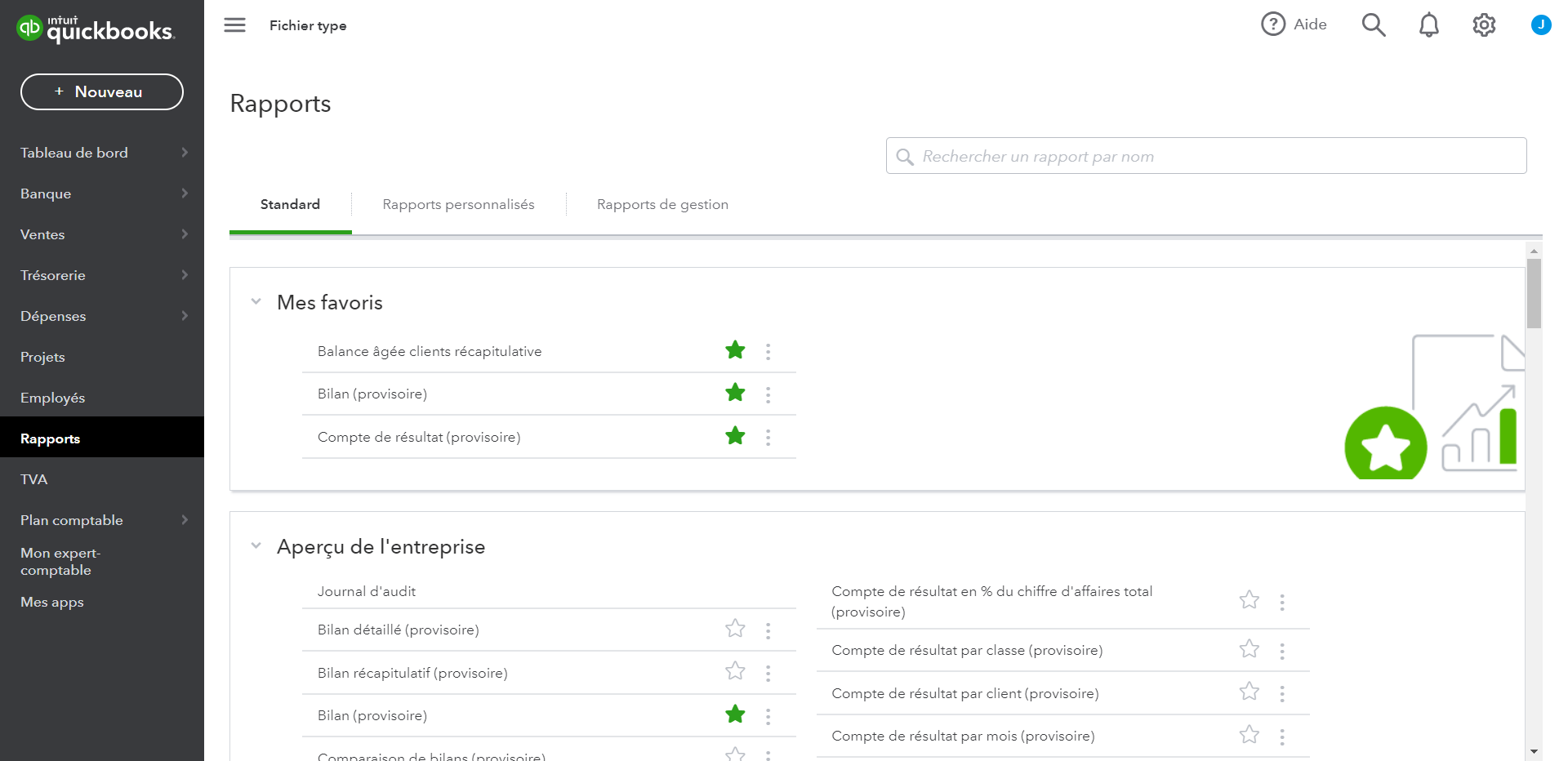
Task: Open the hamburger navigation menu icon
Action: click(x=234, y=25)
